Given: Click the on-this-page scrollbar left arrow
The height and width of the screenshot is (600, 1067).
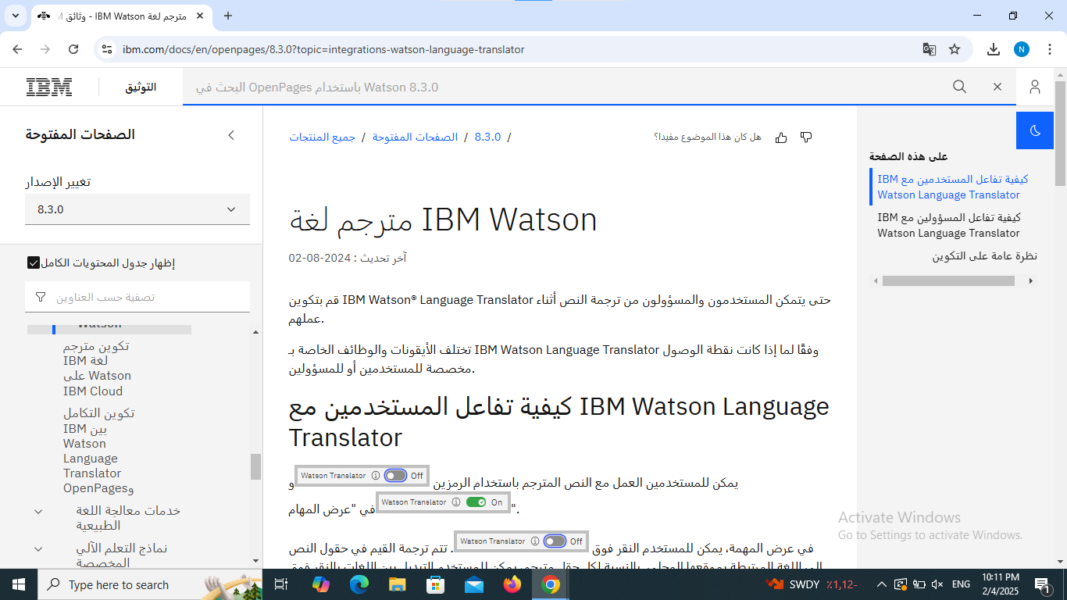Looking at the screenshot, I should click(x=876, y=280).
